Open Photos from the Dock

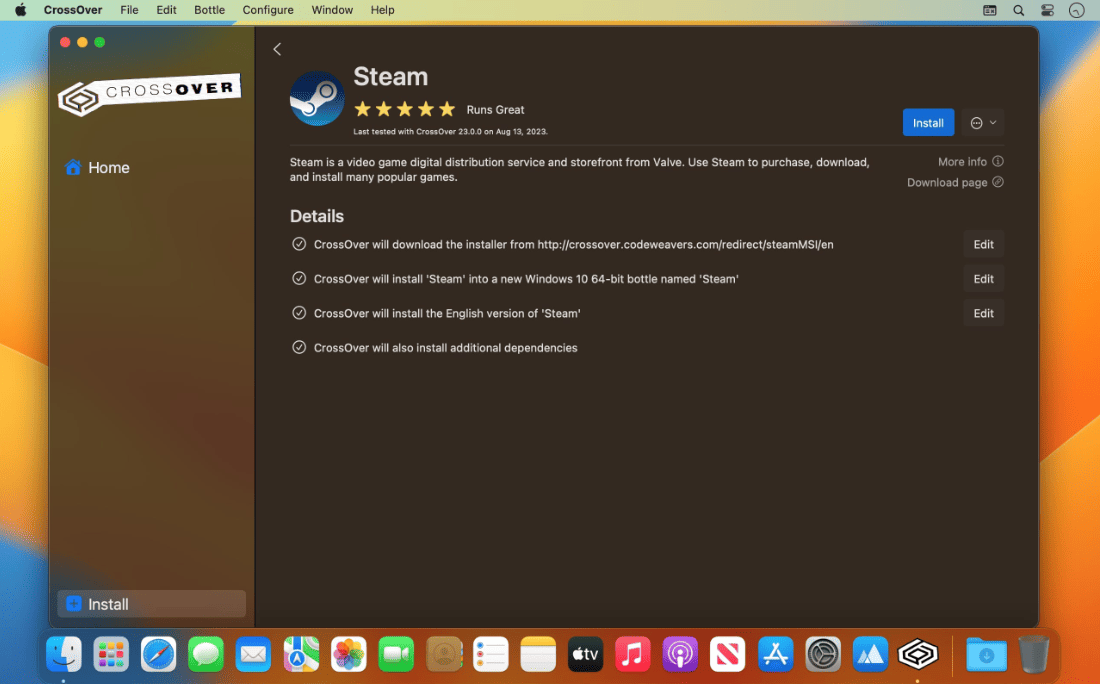(x=348, y=655)
